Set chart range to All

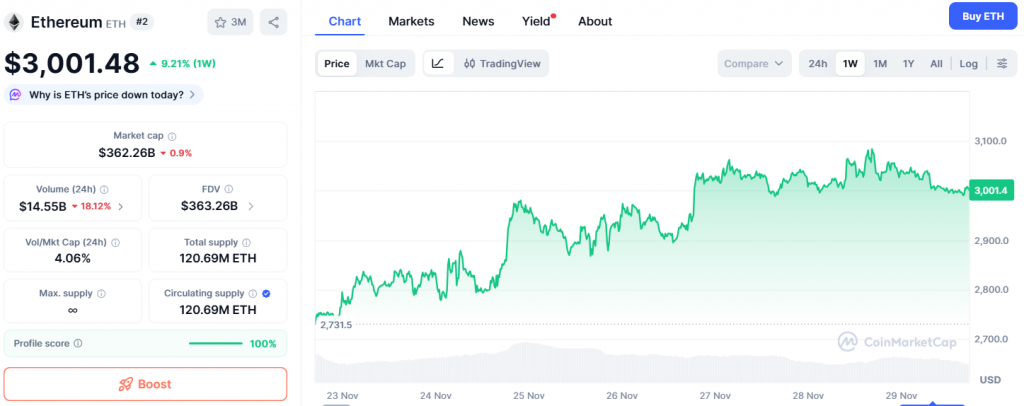pyautogui.click(x=936, y=63)
